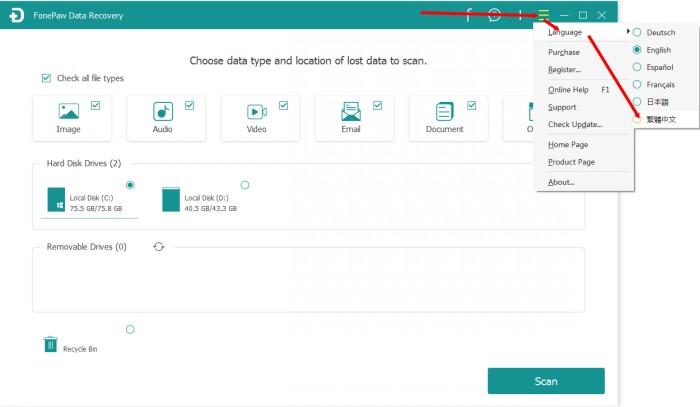Open the Facebook share icon in title bar
Image resolution: width=700 pixels, height=407 pixels.
468,15
